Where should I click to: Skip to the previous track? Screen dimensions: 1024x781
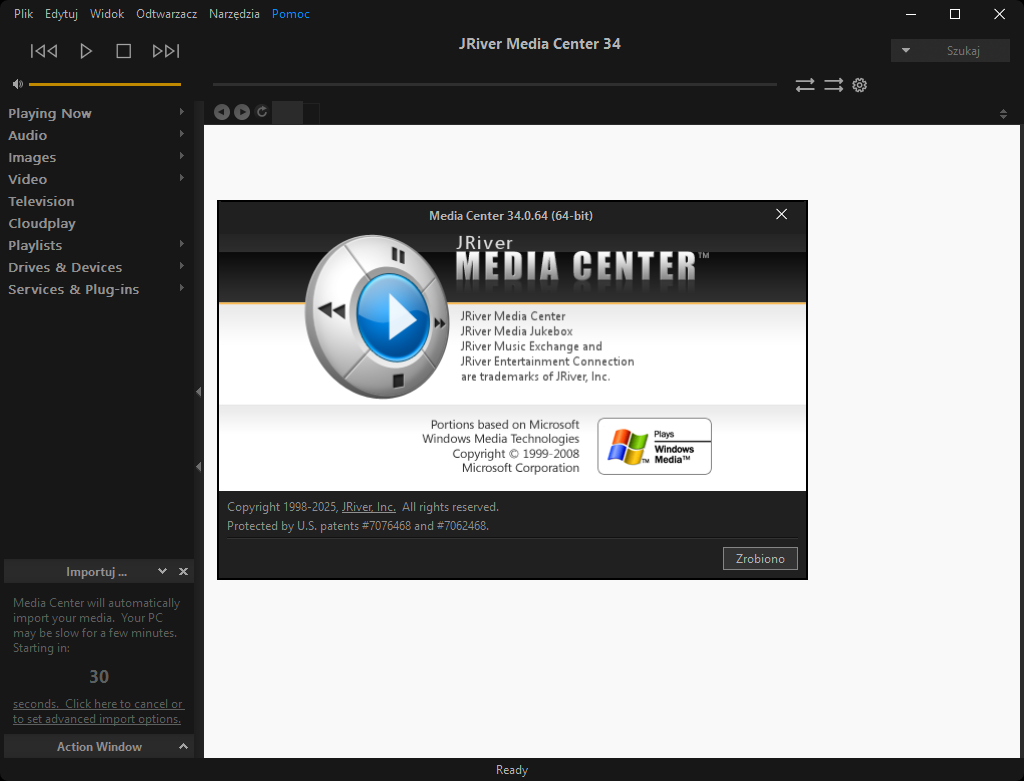tap(44, 51)
